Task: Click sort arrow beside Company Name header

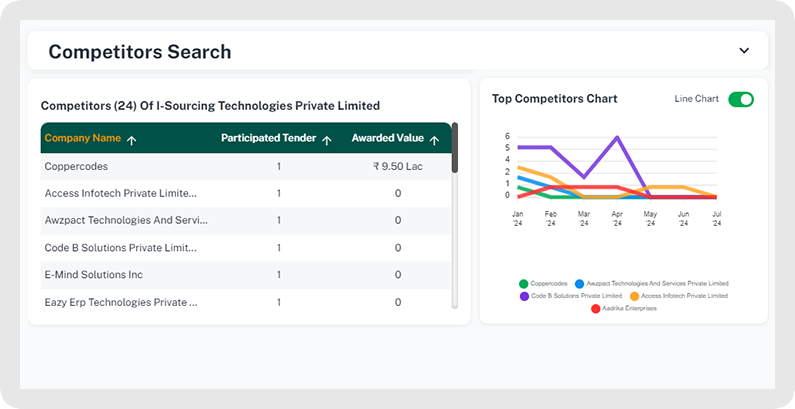Action: pos(132,140)
